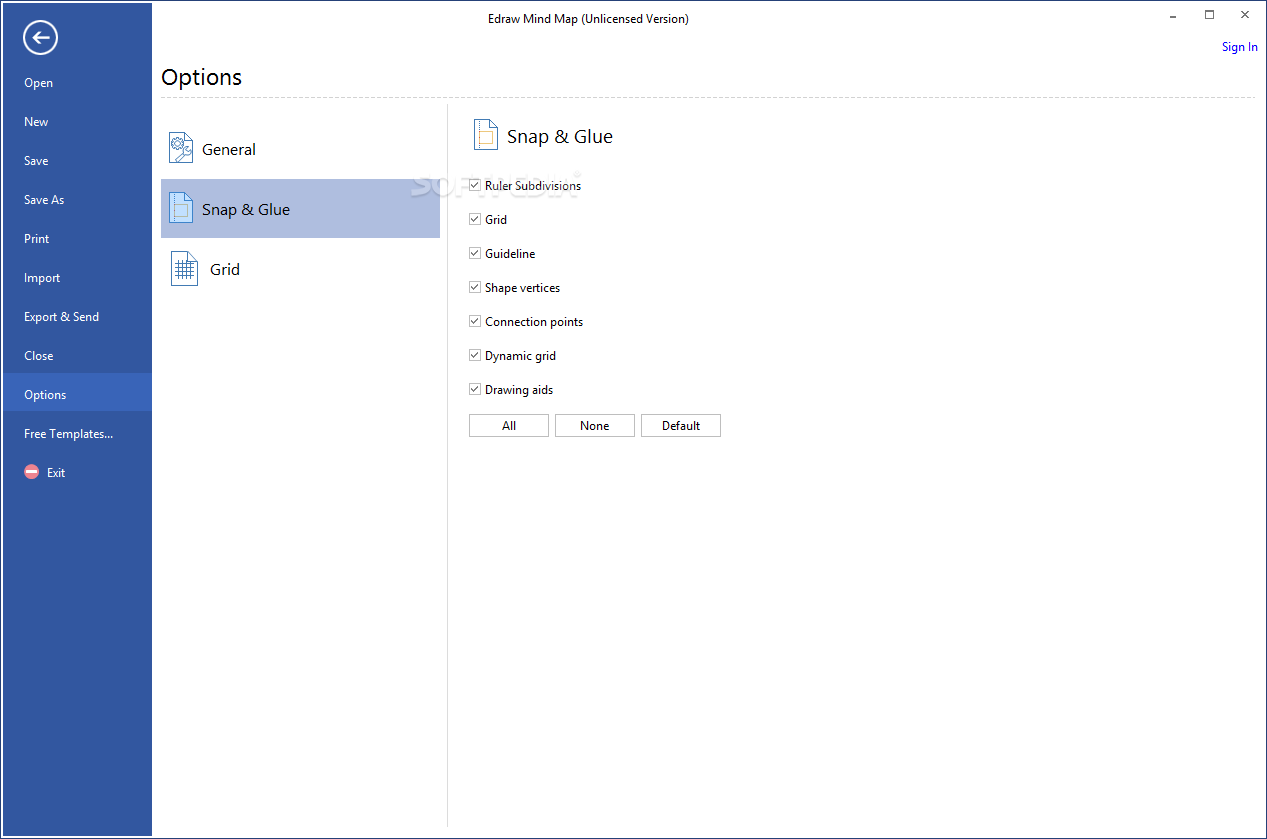This screenshot has height=839, width=1267.
Task: Open Export & Send
Action: tap(77, 317)
